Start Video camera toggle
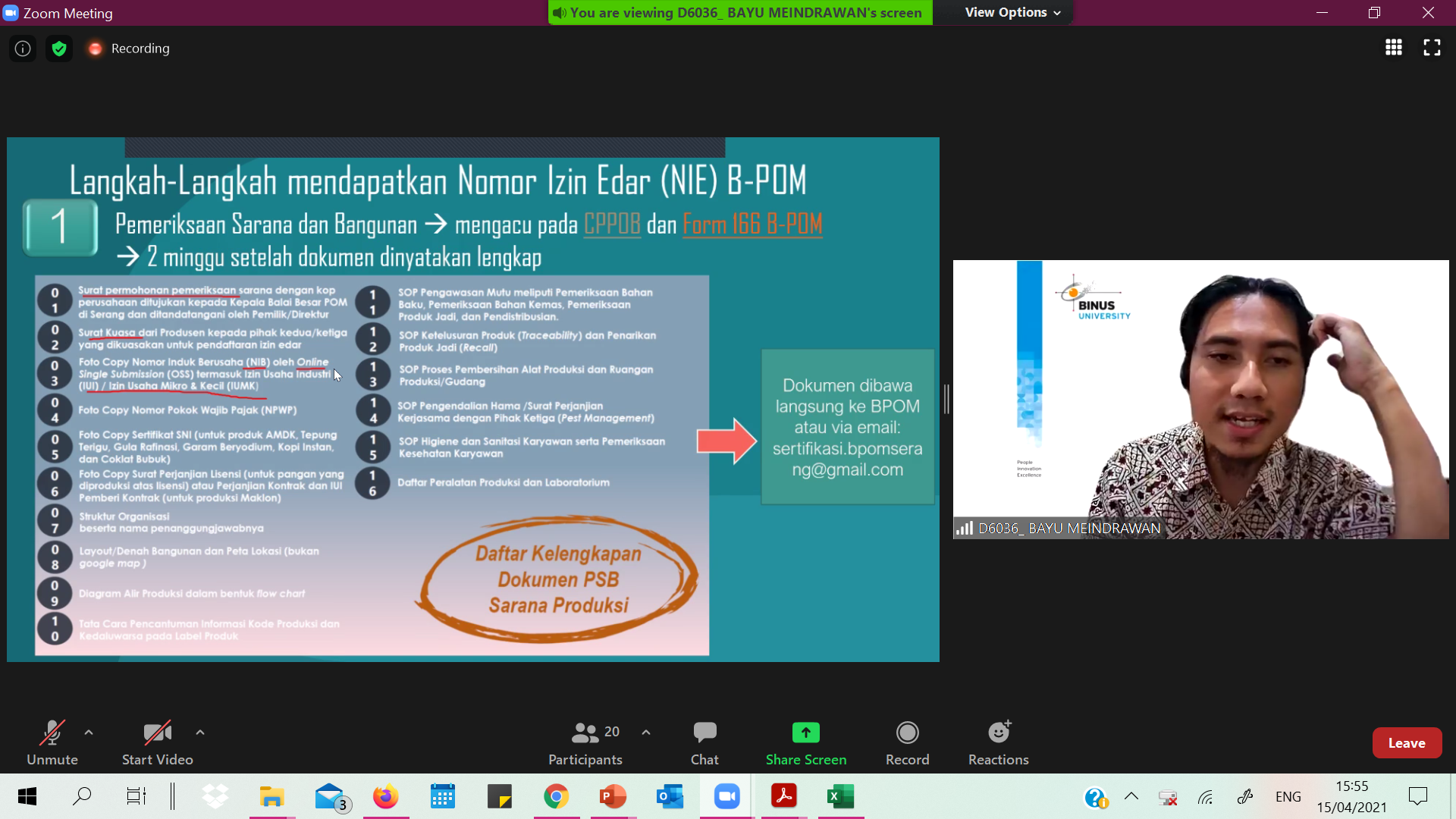The width and height of the screenshot is (1456, 819). [x=158, y=743]
